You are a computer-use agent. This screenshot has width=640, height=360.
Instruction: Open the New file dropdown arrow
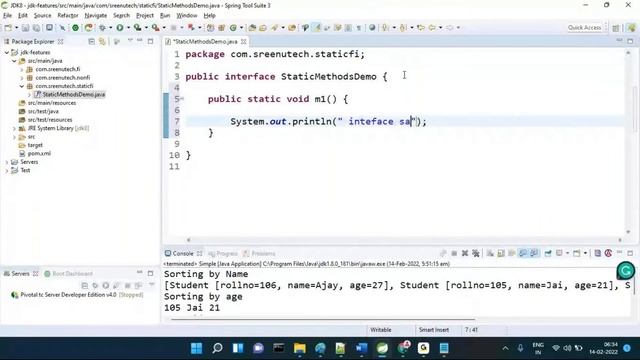pos(16,28)
